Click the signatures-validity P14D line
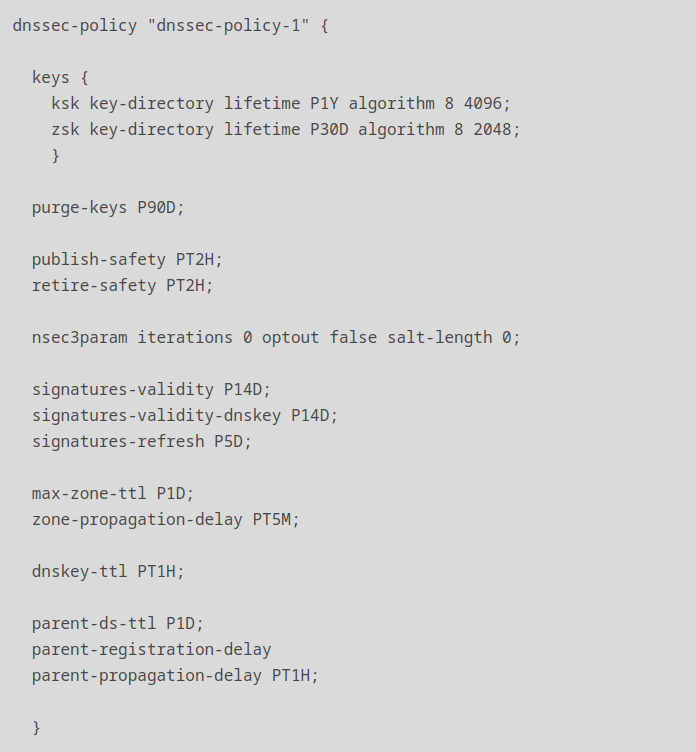The image size is (696, 752). click(151, 389)
